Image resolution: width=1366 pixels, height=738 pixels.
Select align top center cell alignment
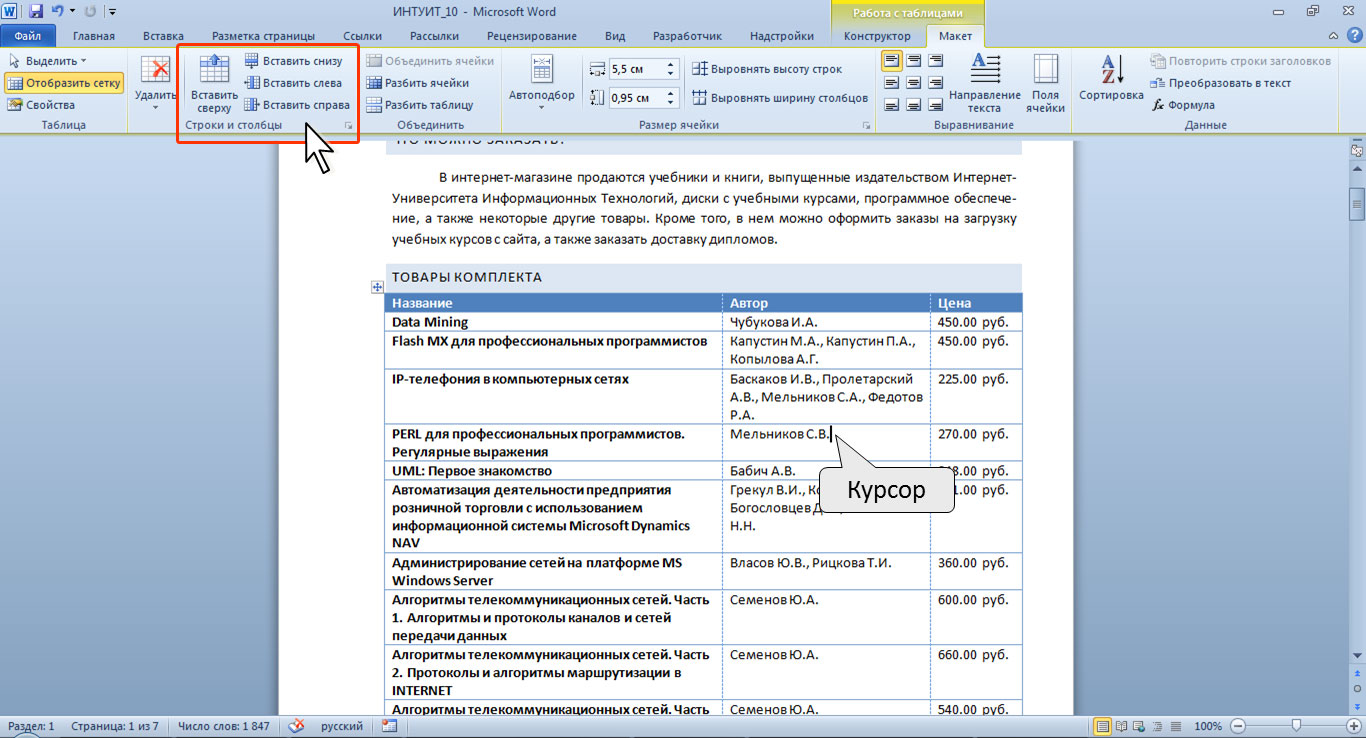tap(913, 60)
